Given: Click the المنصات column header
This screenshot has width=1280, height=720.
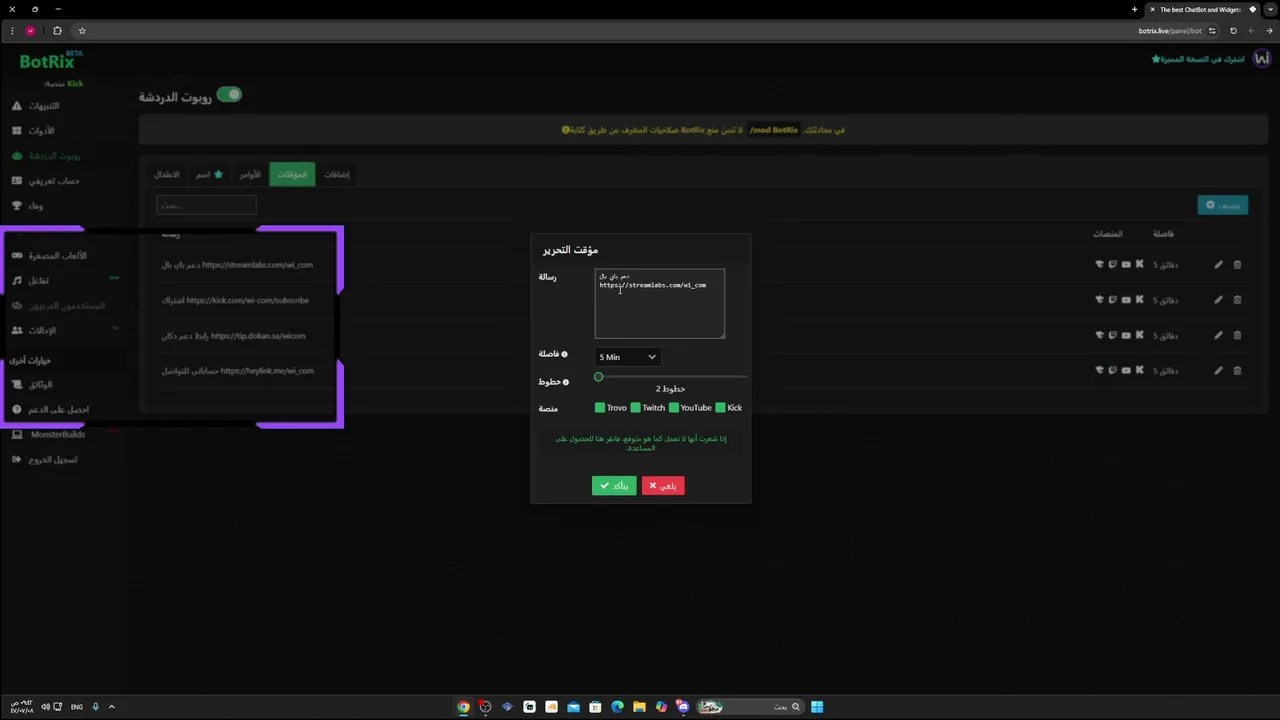Looking at the screenshot, I should tap(1108, 234).
